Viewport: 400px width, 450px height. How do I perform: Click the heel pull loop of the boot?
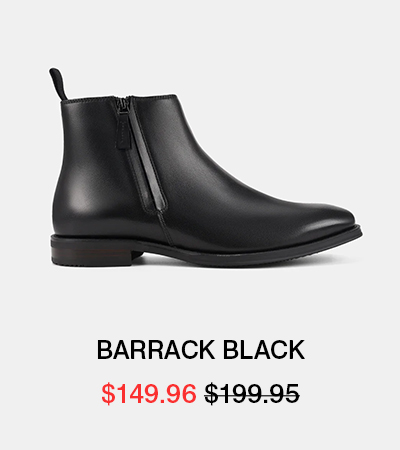58,83
